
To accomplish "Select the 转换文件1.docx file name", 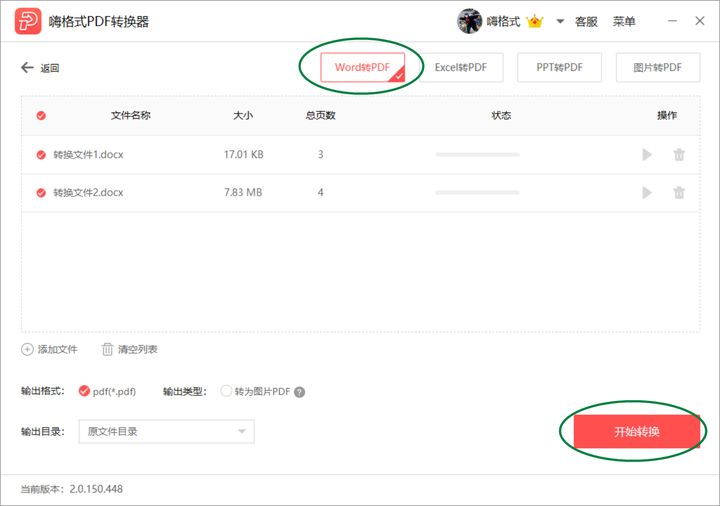I will 88,155.
